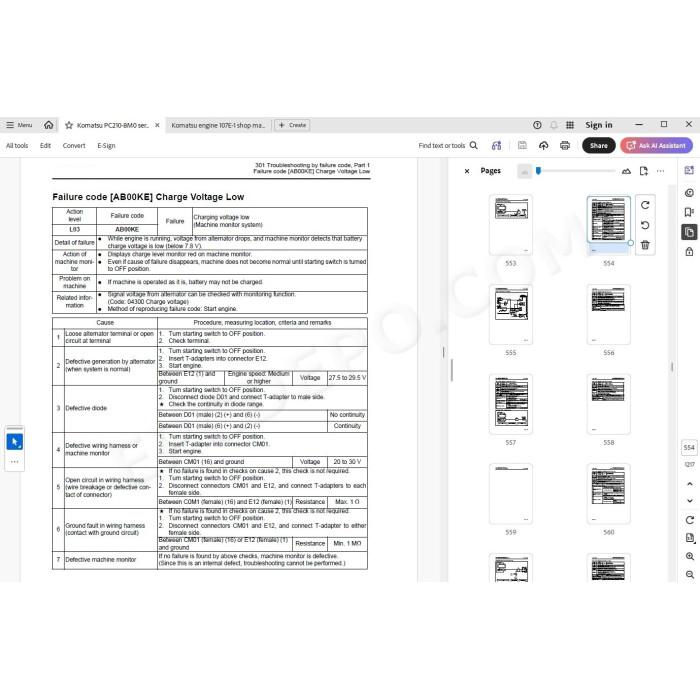Close the Komatsu PC210-8M0 tab
Image resolution: width=700 pixels, height=700 pixels.
coord(157,125)
